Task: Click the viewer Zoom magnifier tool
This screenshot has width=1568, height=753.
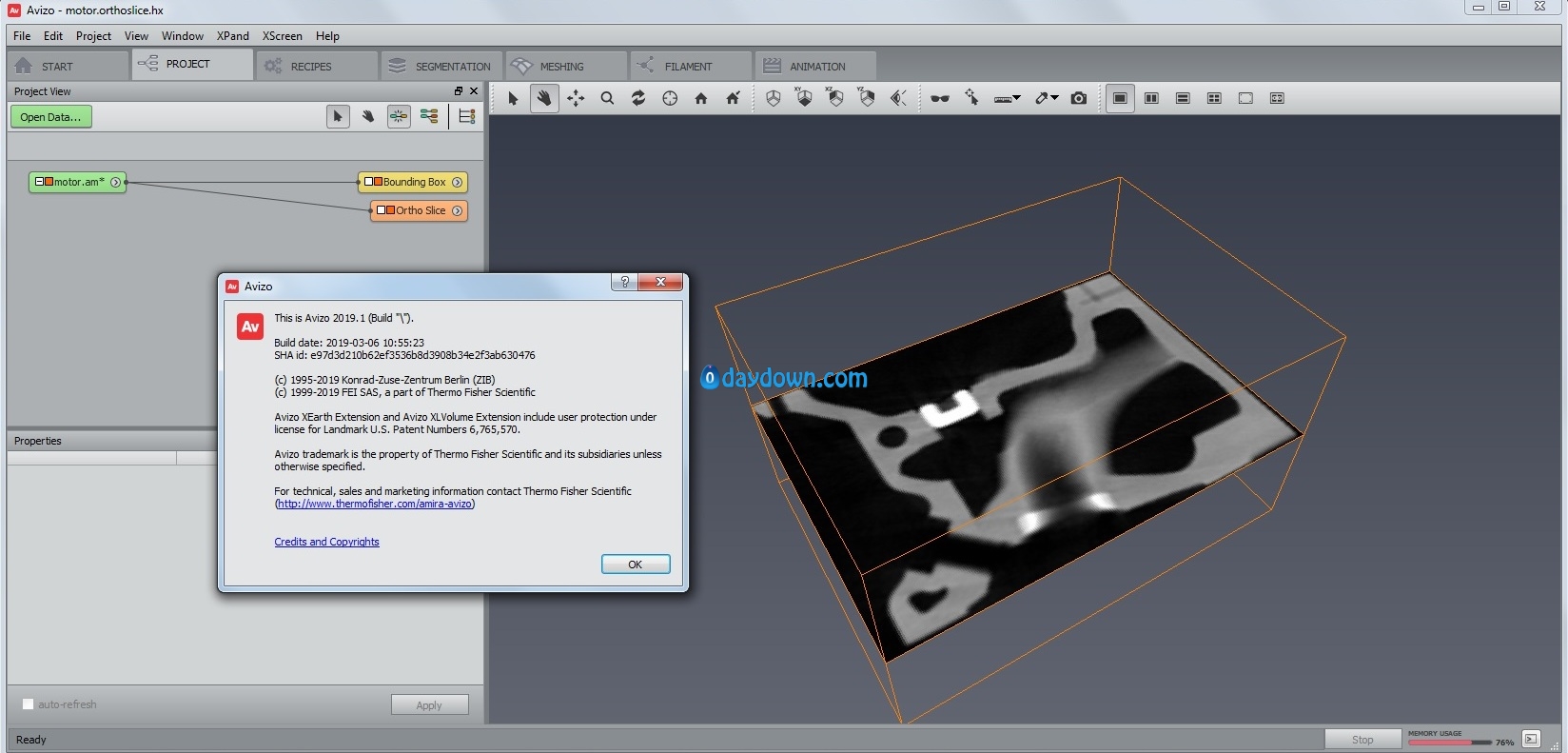Action: pyautogui.click(x=607, y=98)
